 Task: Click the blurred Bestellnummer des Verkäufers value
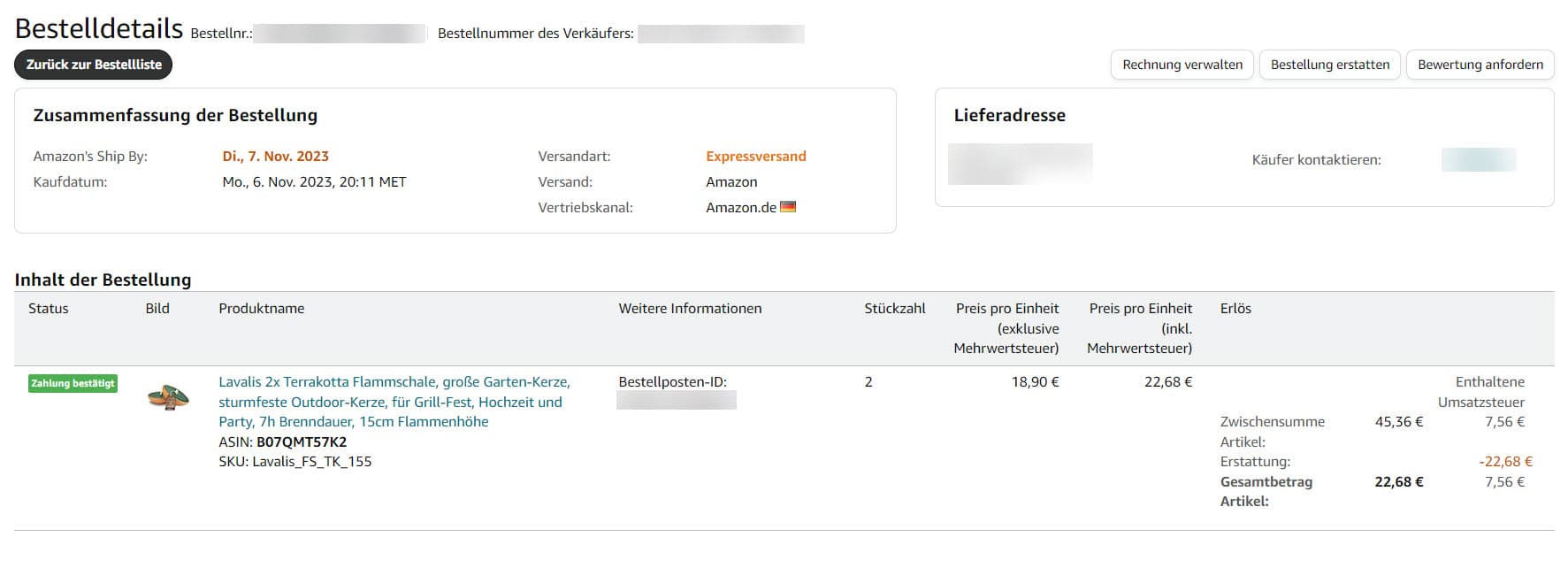pos(720,34)
